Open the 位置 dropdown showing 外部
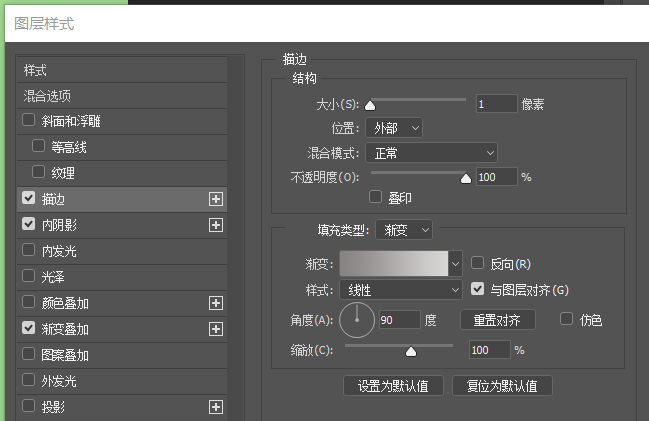This screenshot has height=421, width=649. point(394,128)
